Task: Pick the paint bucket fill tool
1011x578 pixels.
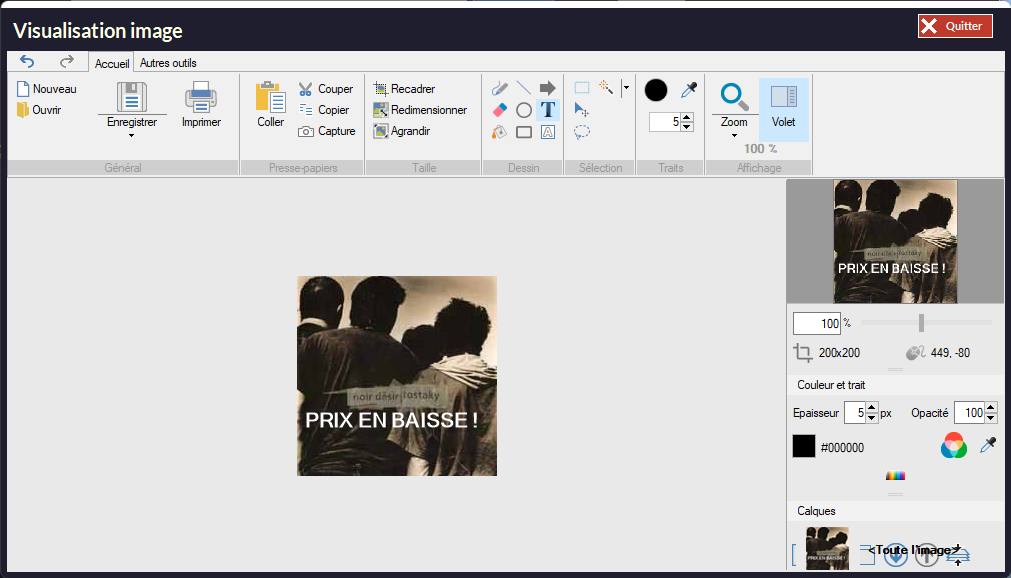Action: pos(500,132)
